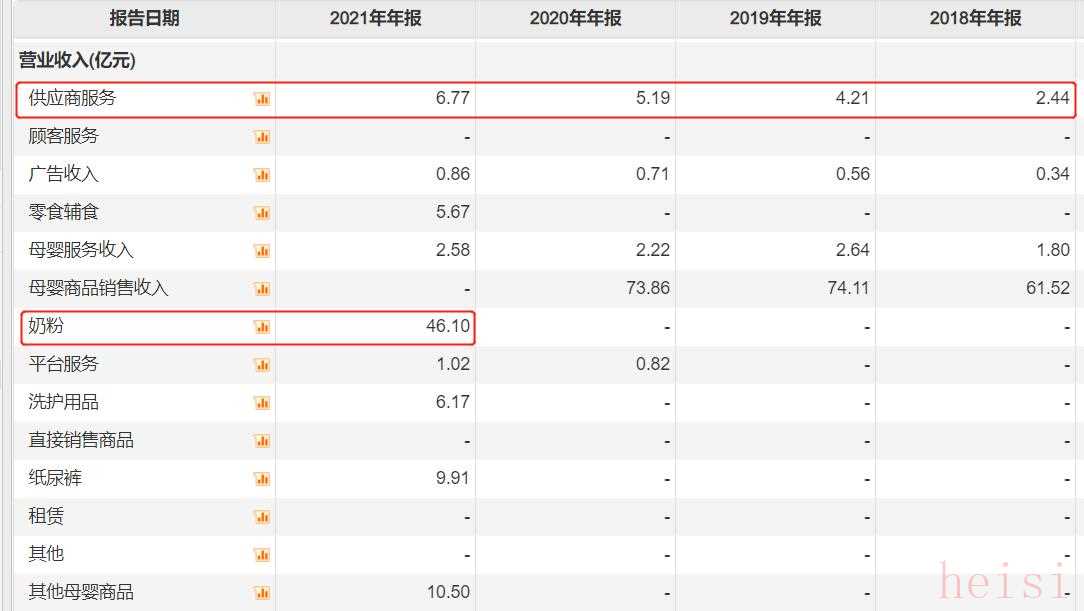Select the 0.34 advertising income value
The image size is (1084, 611).
point(1052,174)
